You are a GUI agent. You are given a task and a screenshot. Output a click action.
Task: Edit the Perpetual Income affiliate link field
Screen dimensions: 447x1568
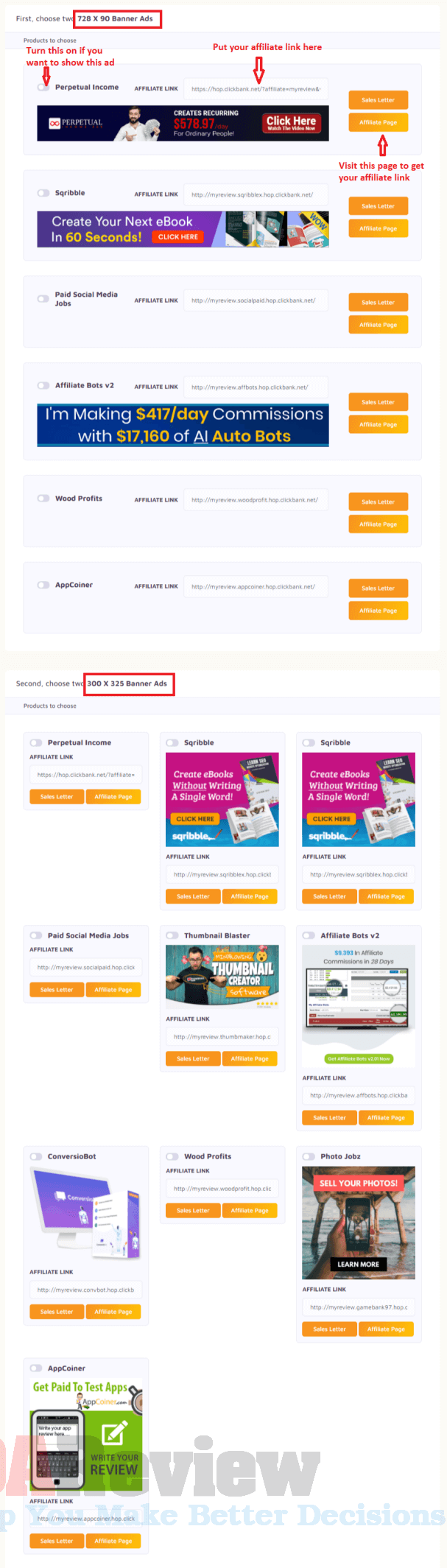[x=256, y=88]
